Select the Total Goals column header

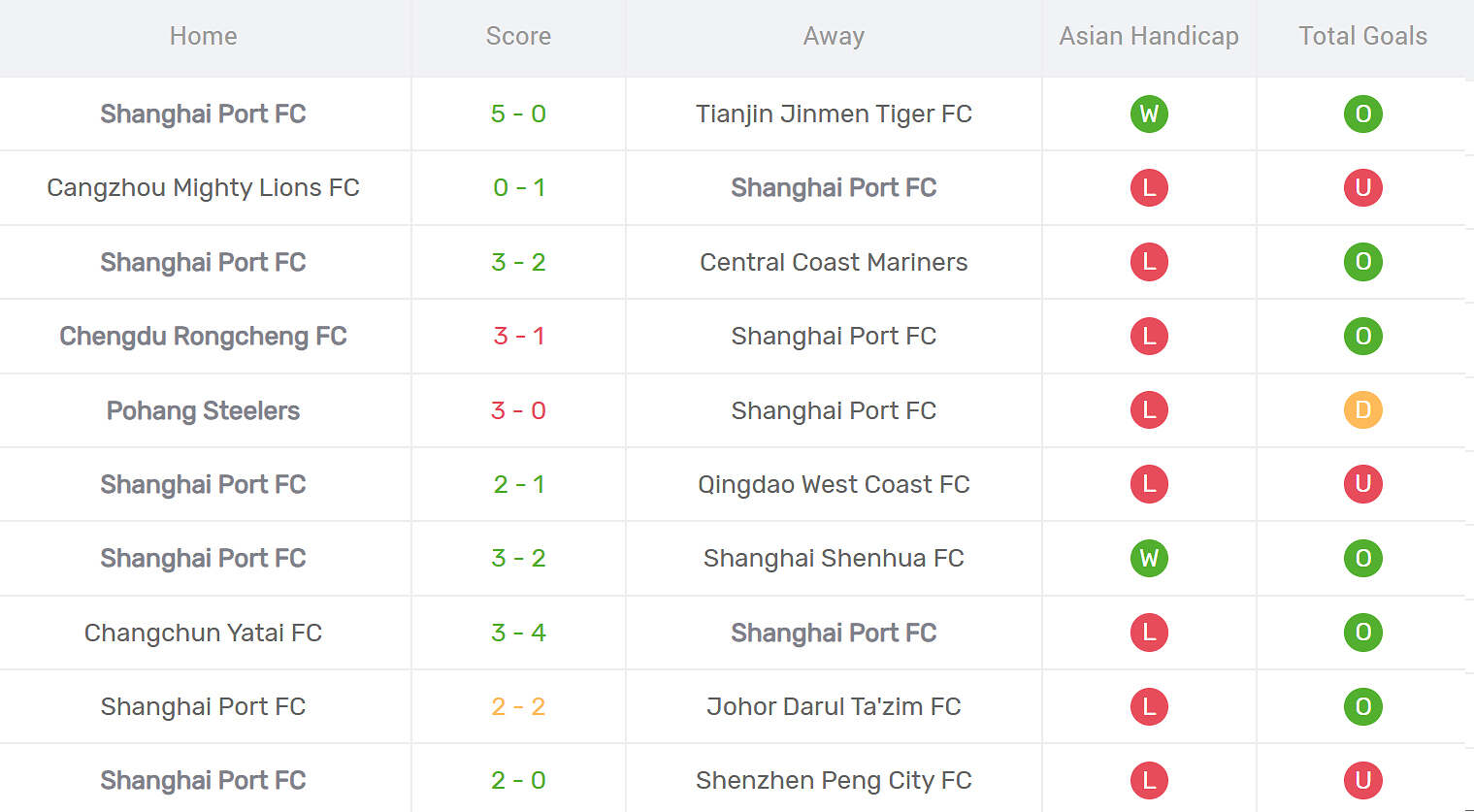[x=1362, y=36]
